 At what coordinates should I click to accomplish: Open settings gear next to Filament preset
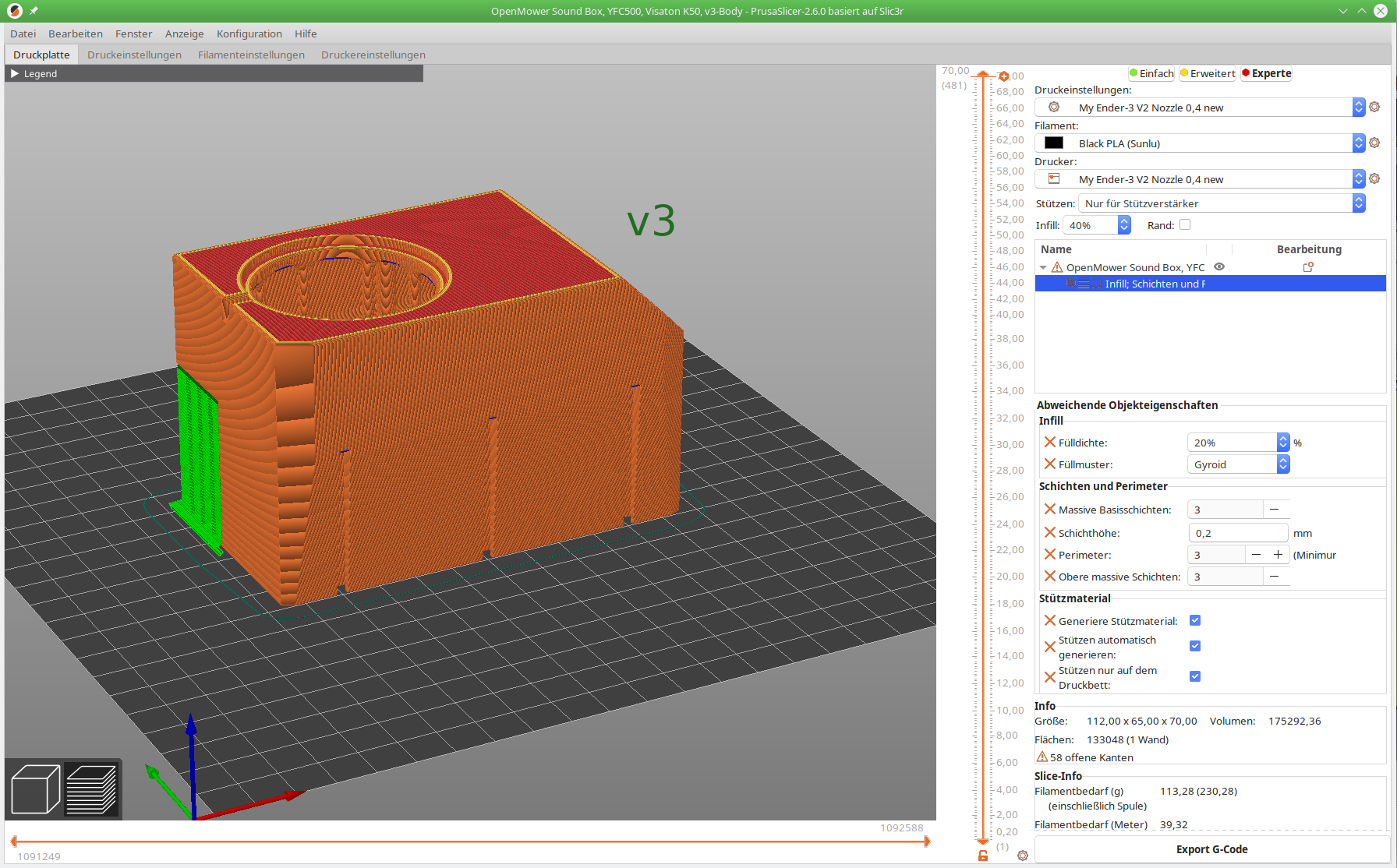(x=1374, y=143)
